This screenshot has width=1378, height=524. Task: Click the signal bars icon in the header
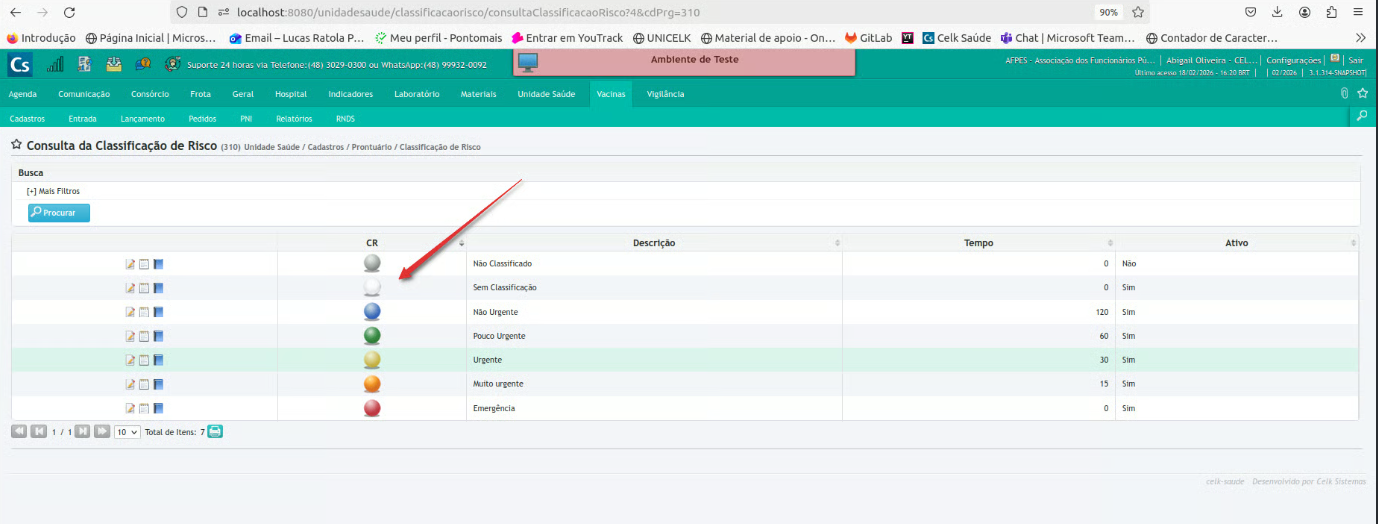click(56, 64)
